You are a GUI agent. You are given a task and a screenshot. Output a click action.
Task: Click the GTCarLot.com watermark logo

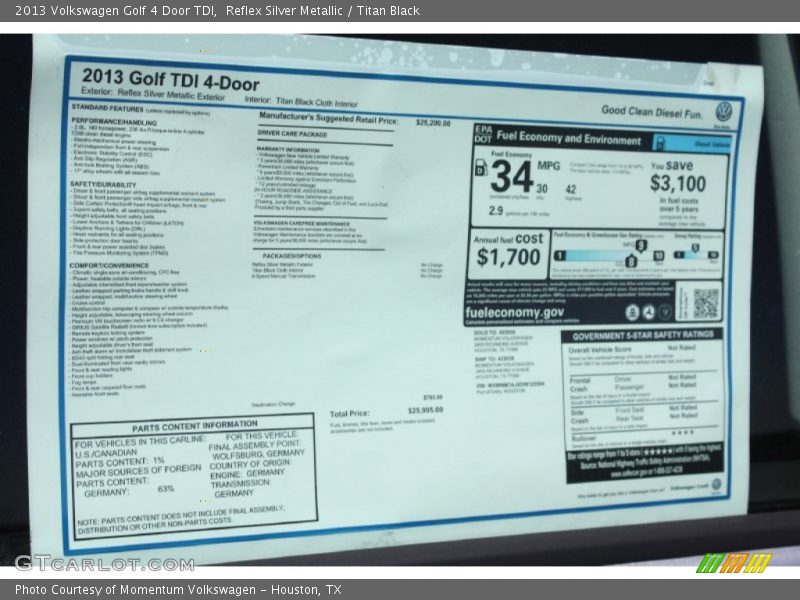(x=103, y=563)
